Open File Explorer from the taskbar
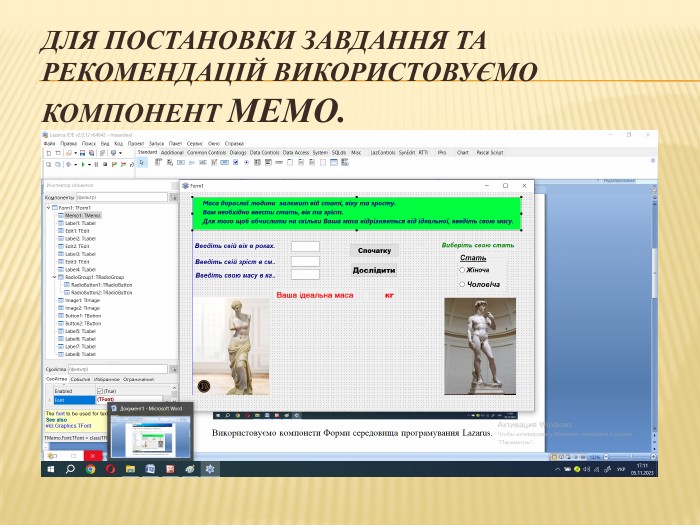 130,469
